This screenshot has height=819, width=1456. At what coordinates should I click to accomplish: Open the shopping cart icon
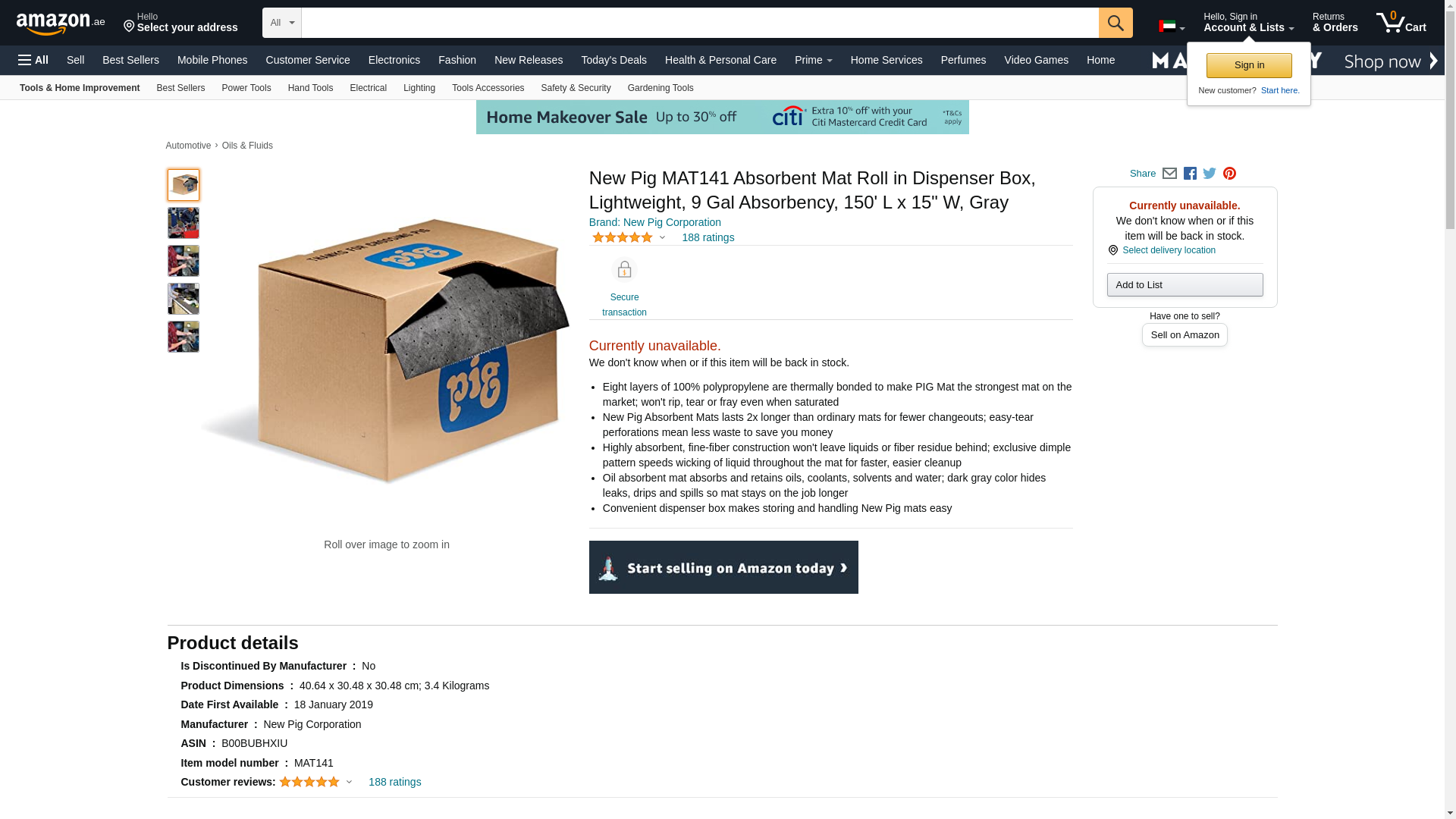click(x=1401, y=22)
